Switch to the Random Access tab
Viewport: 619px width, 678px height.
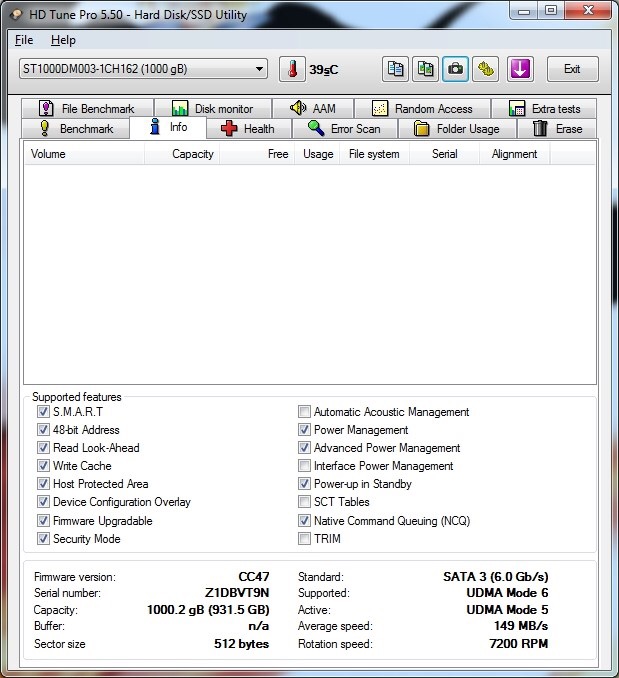click(x=422, y=108)
